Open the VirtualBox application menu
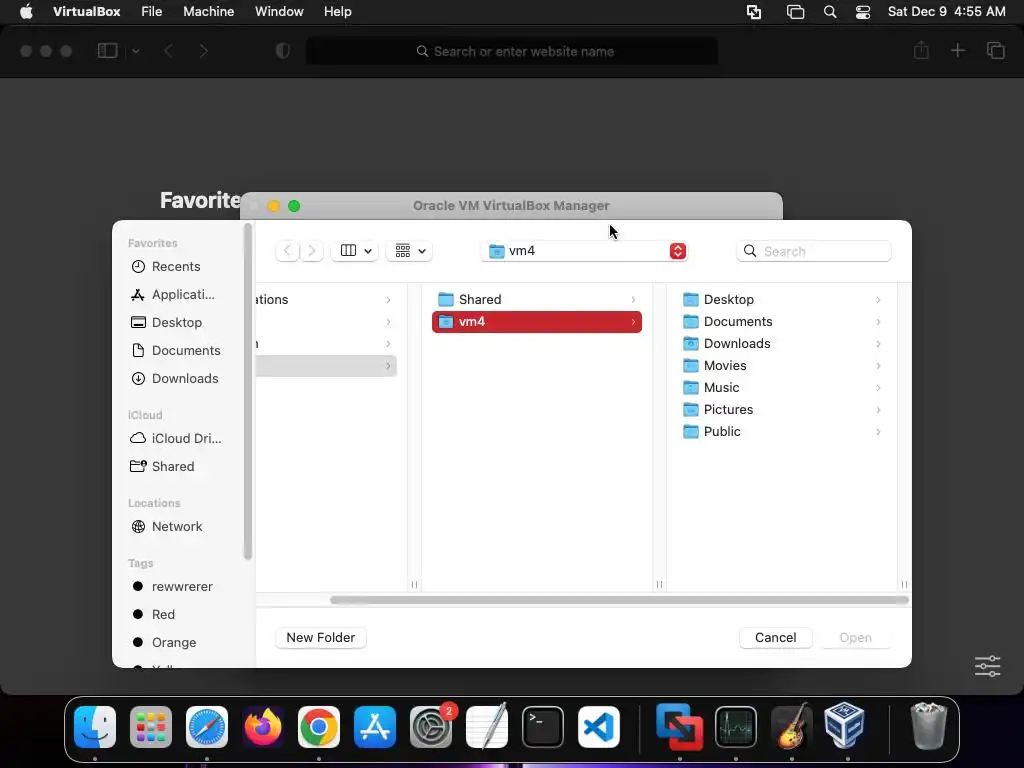The height and width of the screenshot is (768, 1024). (86, 12)
